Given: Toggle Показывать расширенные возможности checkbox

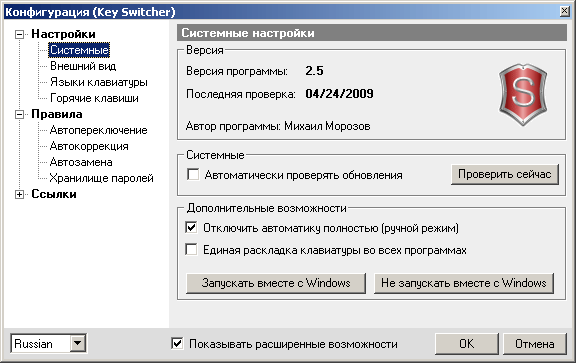Looking at the screenshot, I should [177, 344].
